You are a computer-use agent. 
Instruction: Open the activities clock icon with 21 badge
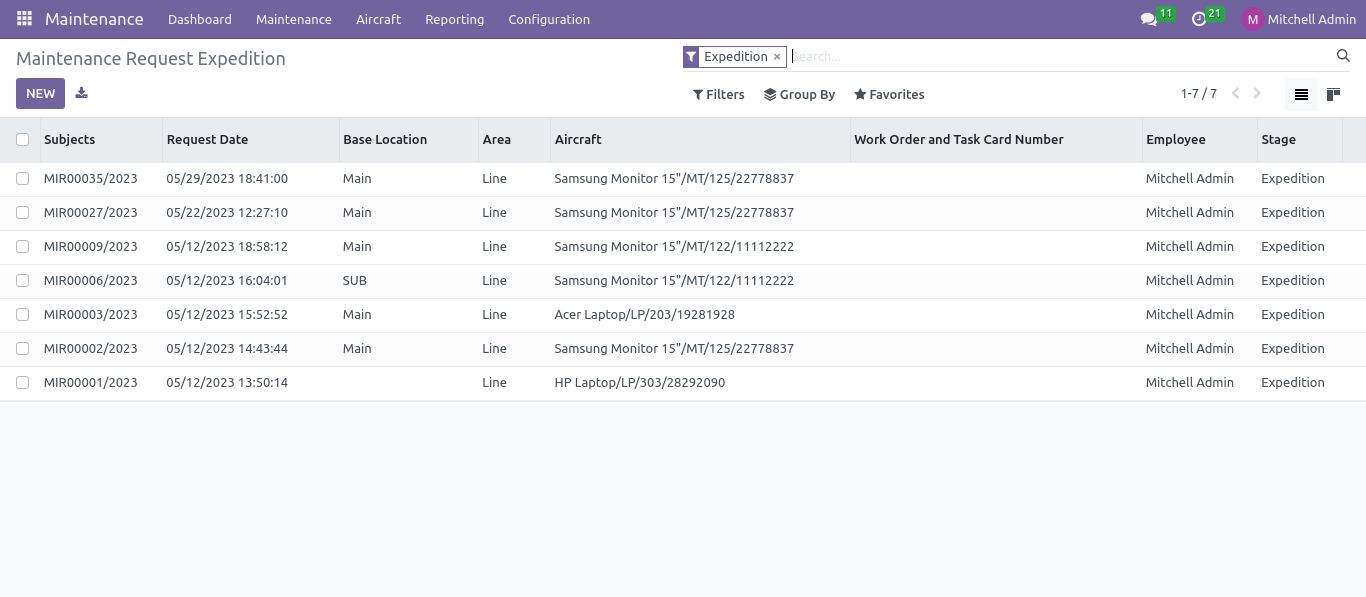[1199, 19]
